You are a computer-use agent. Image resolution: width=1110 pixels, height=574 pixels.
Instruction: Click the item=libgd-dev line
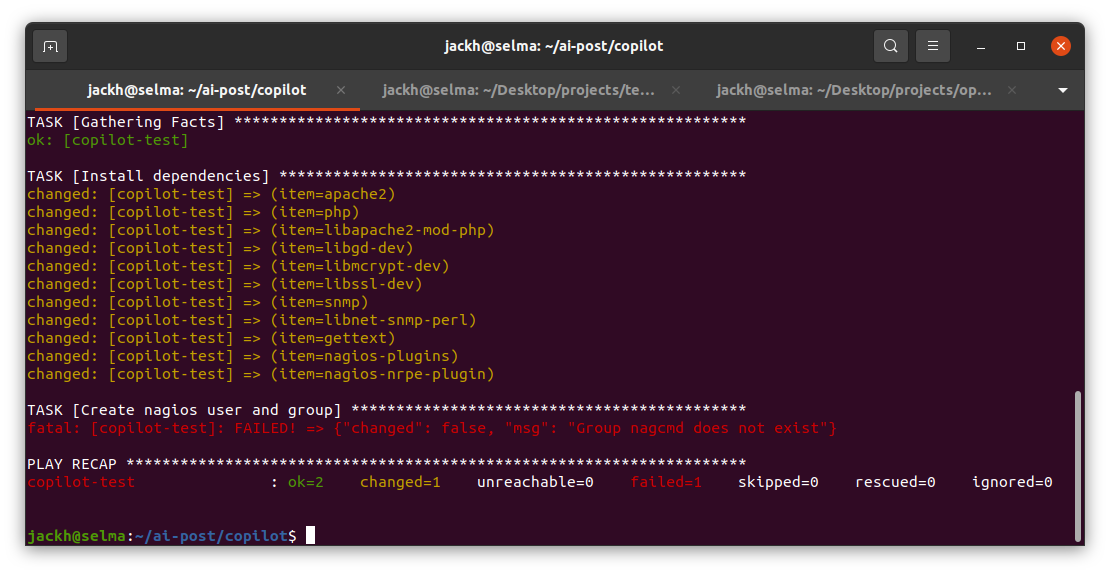[x=220, y=248]
